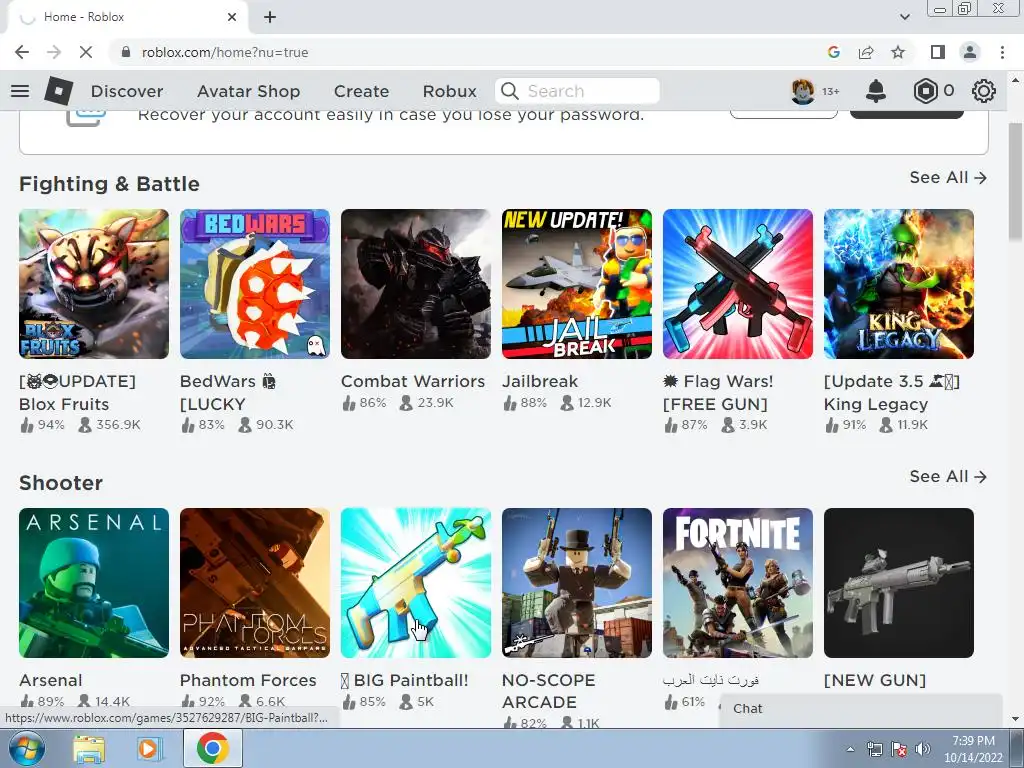The image size is (1024, 768).
Task: Click the page vertical scrollbar thumb
Action: tap(1015, 182)
